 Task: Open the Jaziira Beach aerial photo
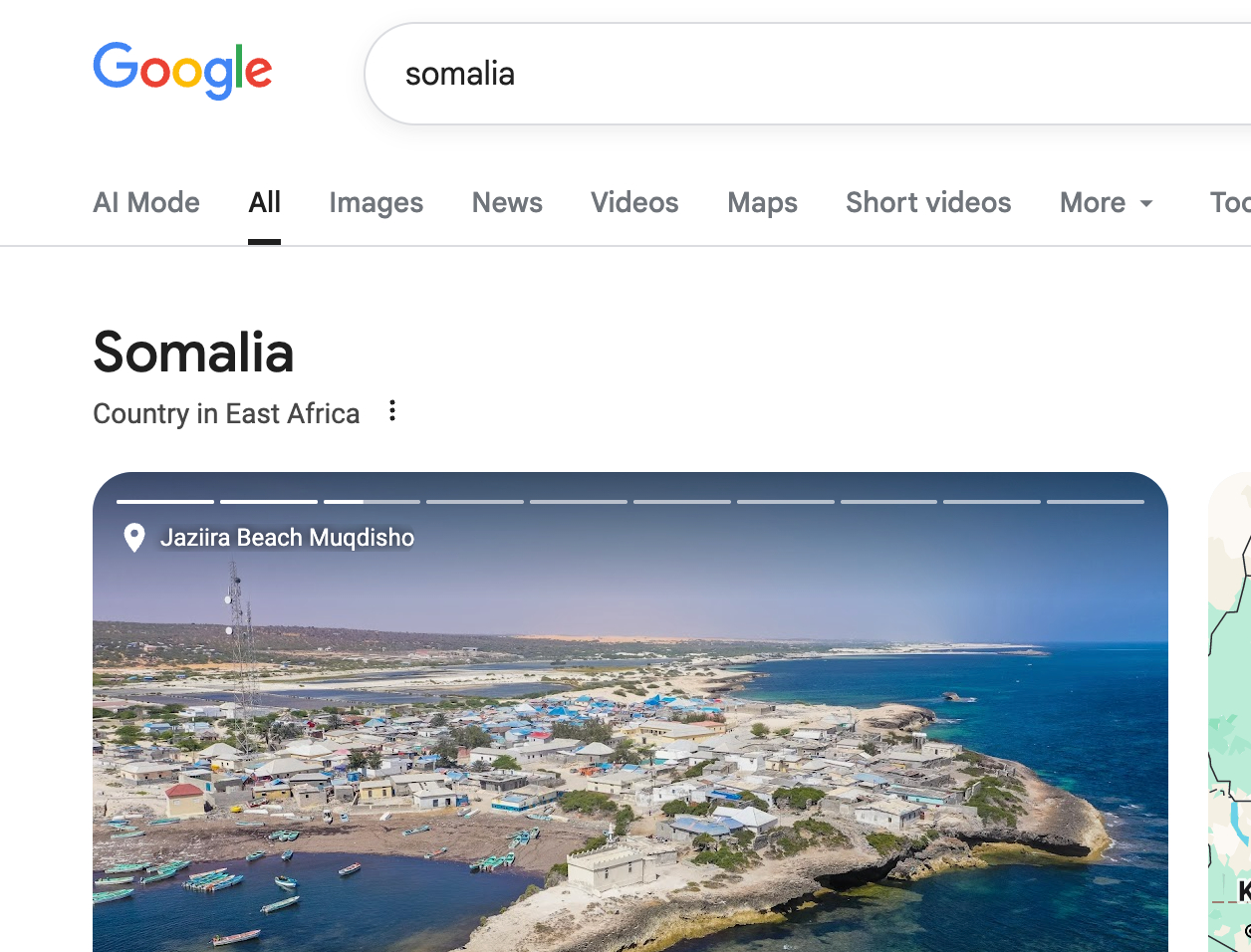coord(629,757)
